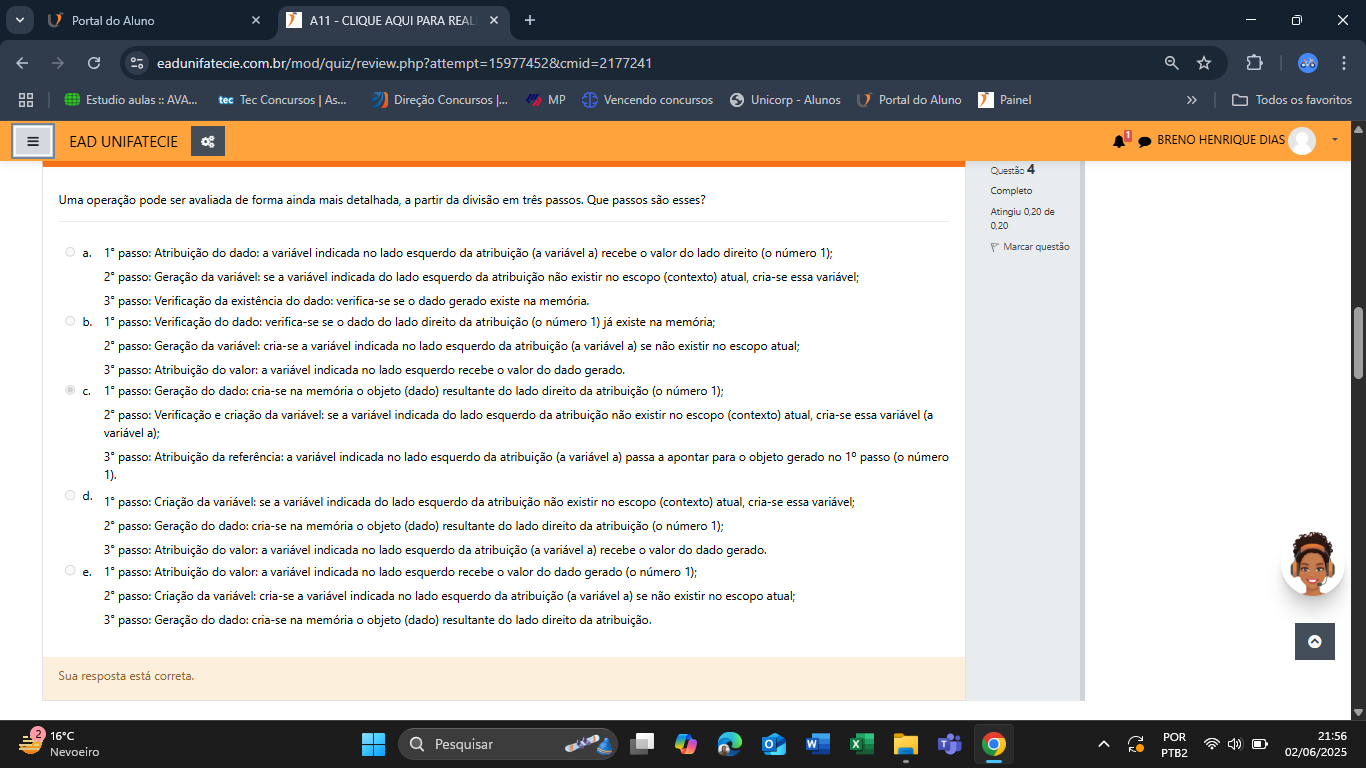Select answer option d radio button
The width and height of the screenshot is (1366, 768).
(x=70, y=495)
